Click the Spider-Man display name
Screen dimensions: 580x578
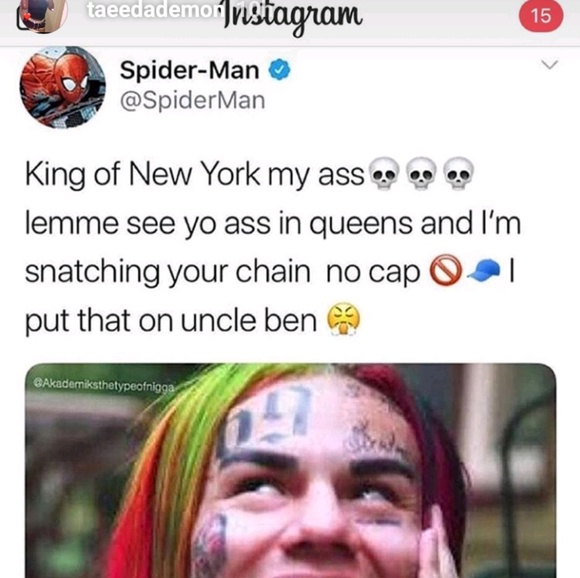pos(189,70)
